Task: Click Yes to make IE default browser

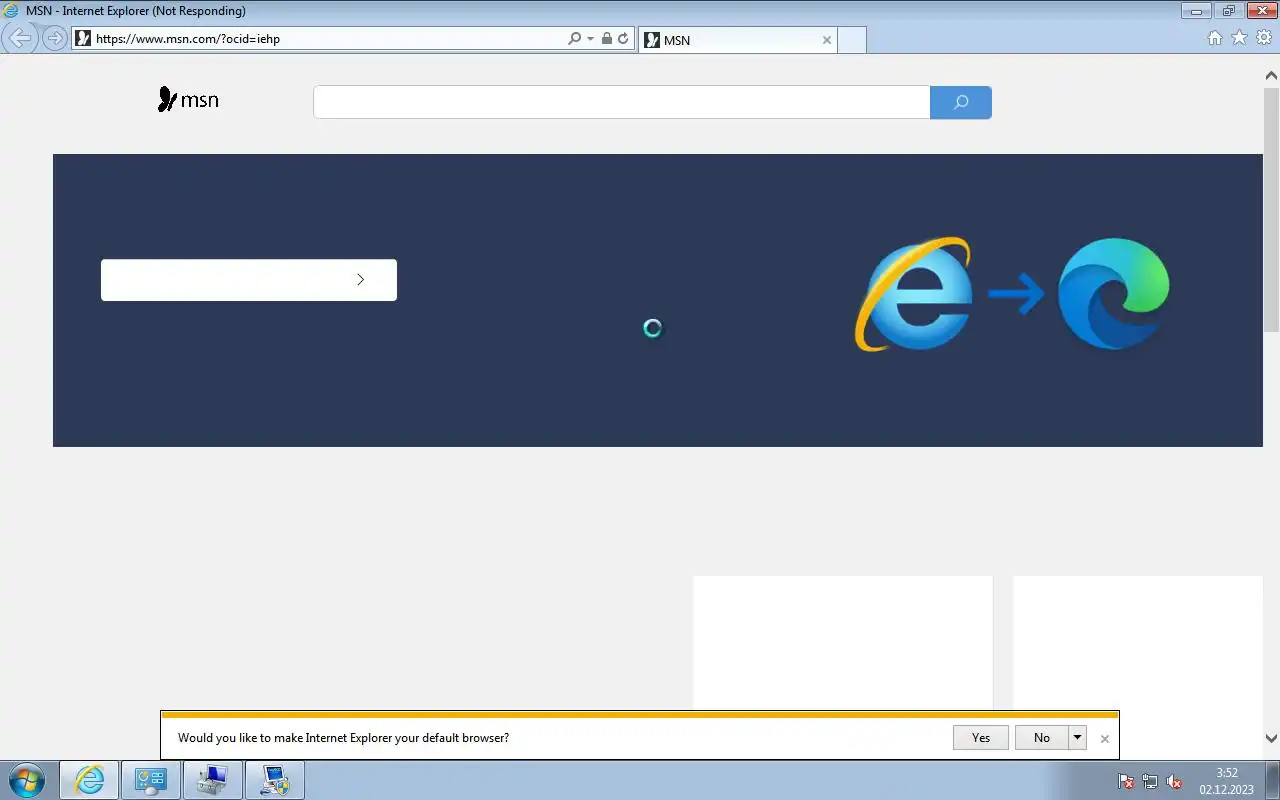Action: (980, 738)
